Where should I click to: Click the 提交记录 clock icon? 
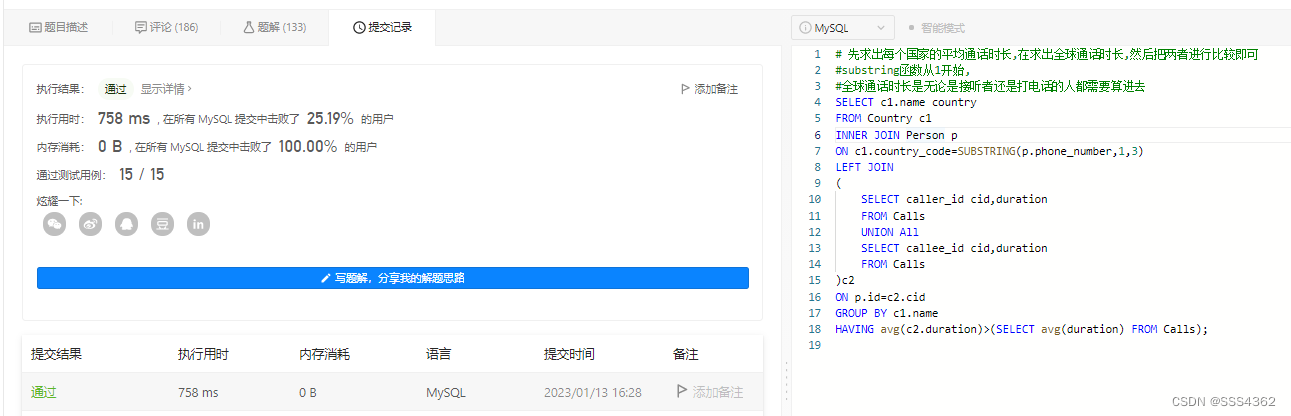(x=359, y=28)
